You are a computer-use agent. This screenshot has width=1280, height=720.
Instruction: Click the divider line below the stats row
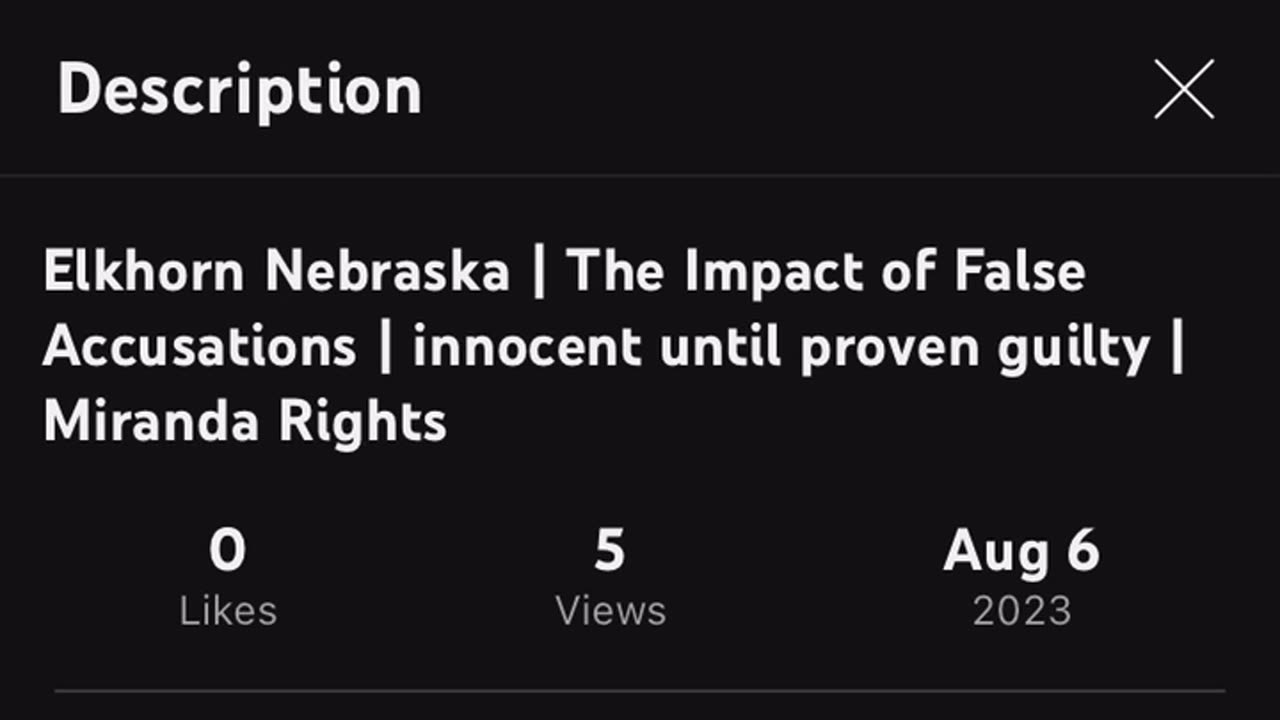[x=640, y=690]
